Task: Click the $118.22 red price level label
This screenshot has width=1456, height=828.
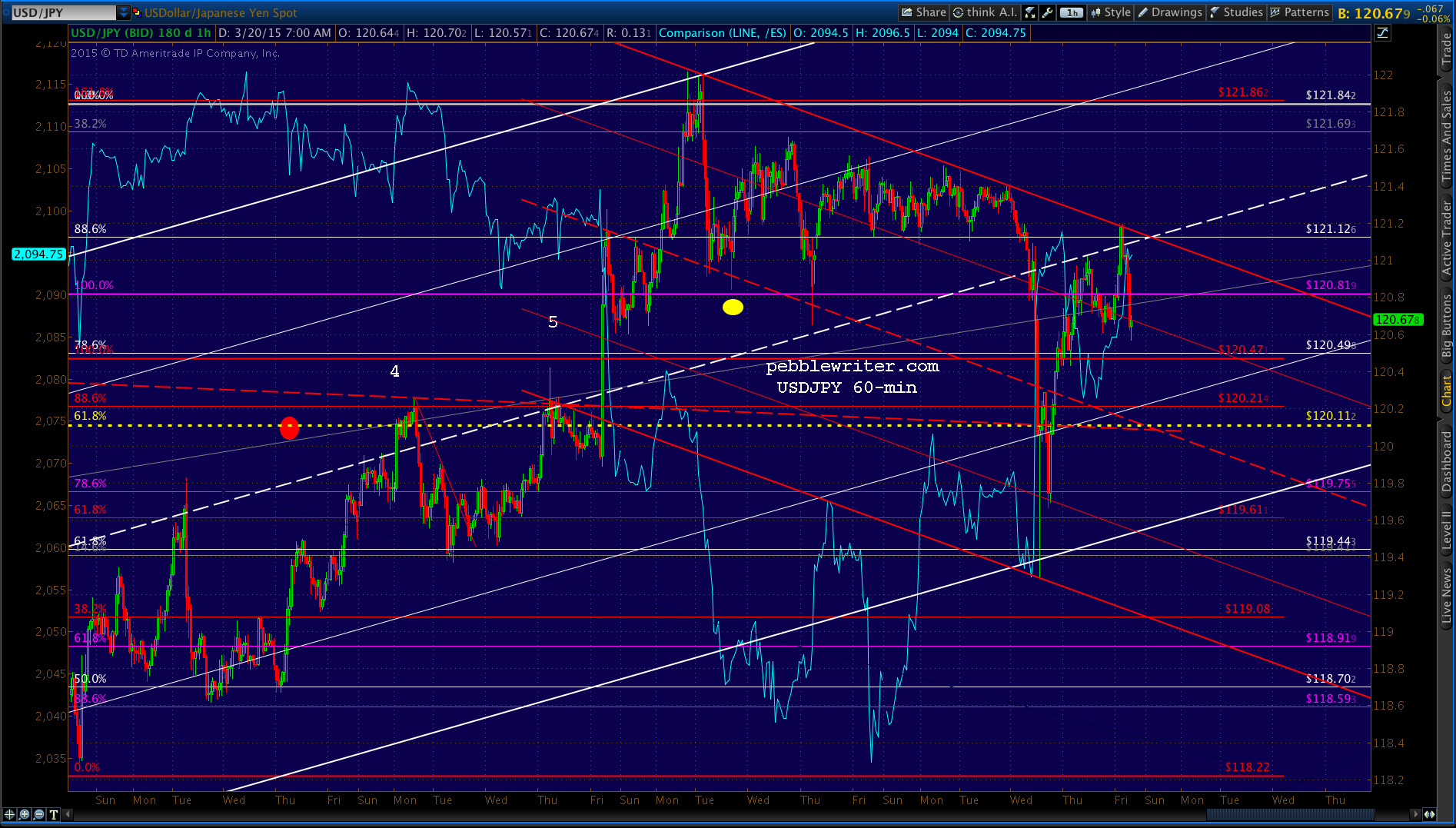Action: [x=1248, y=767]
